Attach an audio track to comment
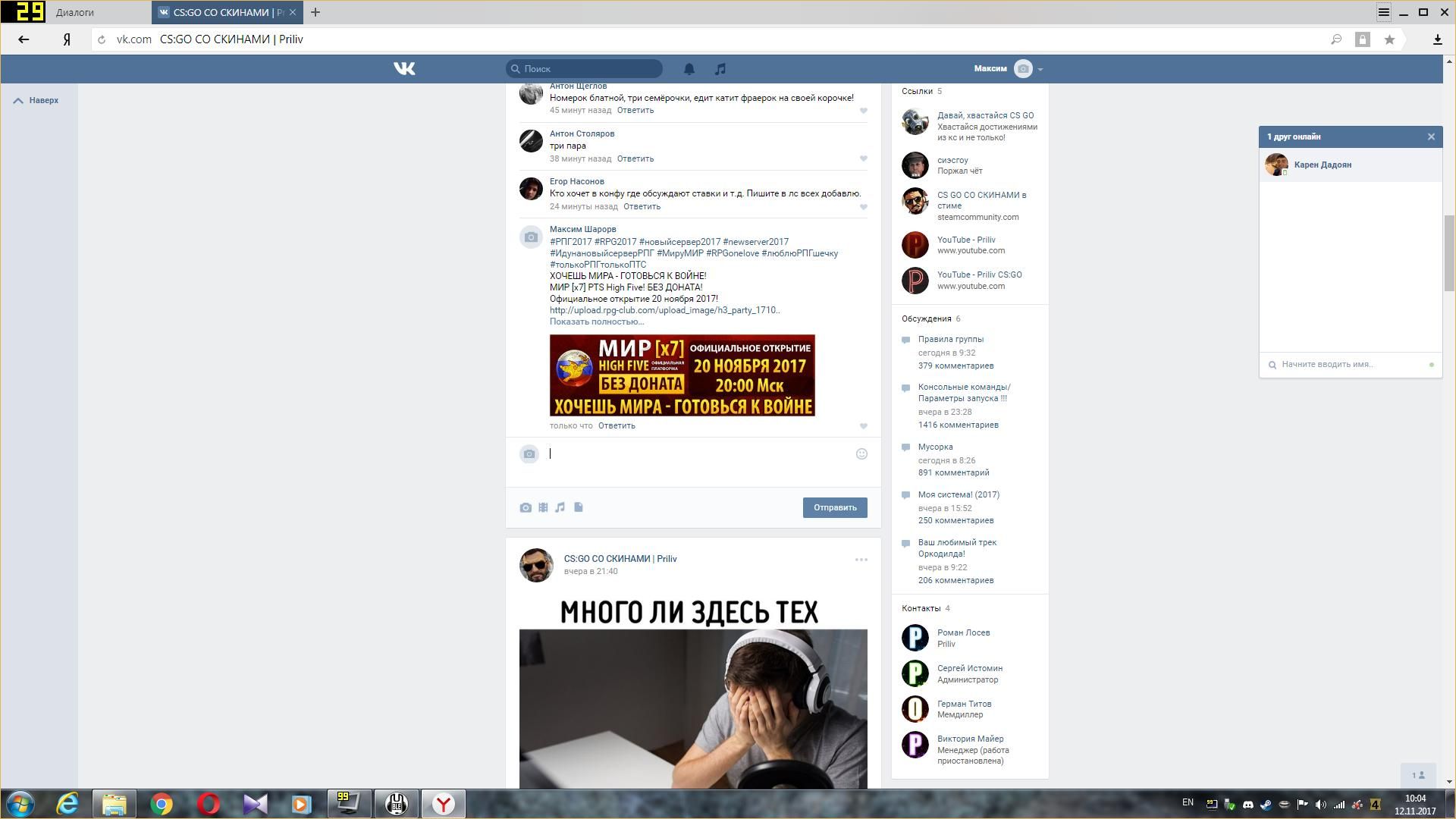 560,507
